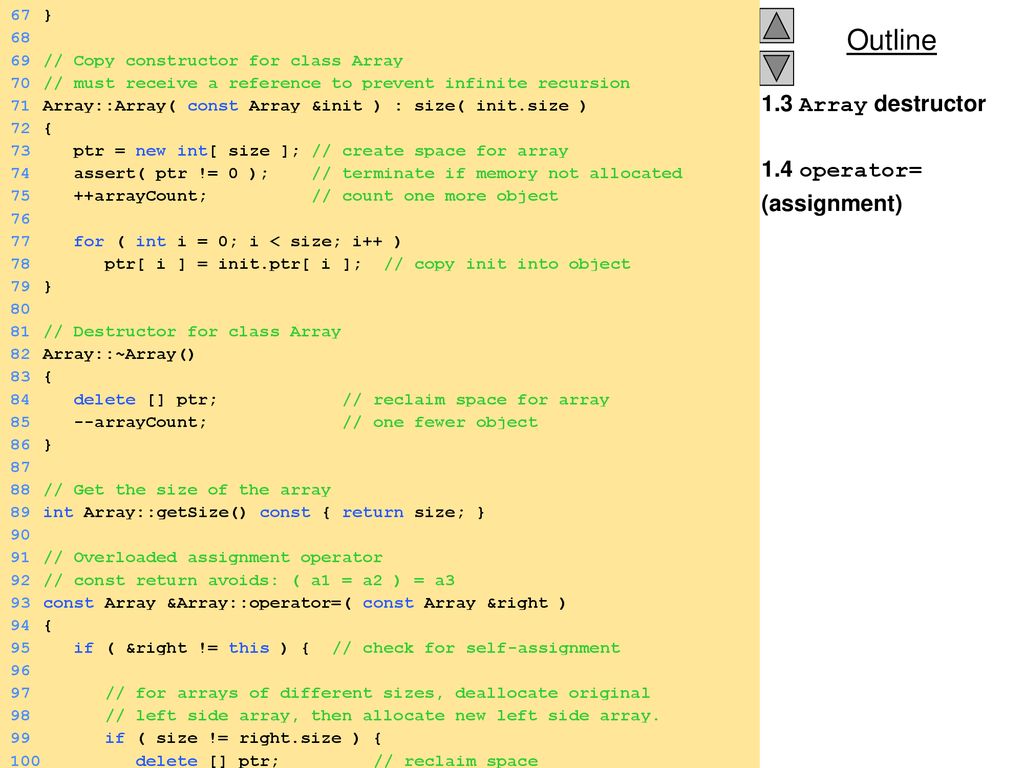The height and width of the screenshot is (768, 1024).
Task: Click line number 80
Action: (x=20, y=310)
